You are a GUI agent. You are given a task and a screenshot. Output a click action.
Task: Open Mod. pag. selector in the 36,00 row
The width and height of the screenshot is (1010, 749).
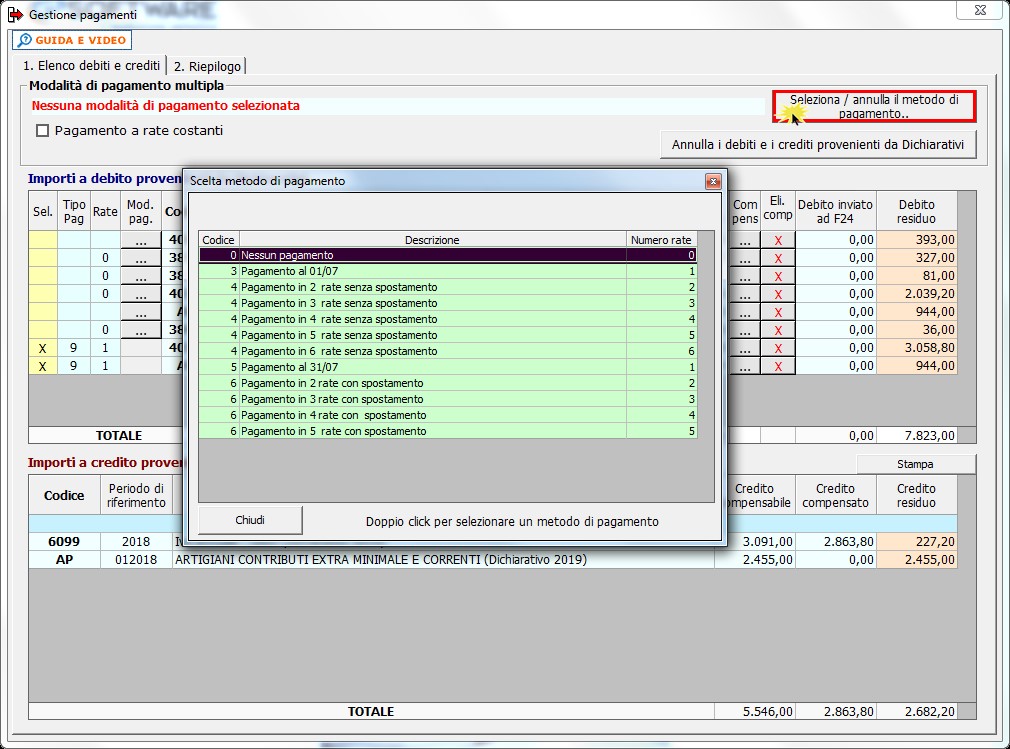point(140,330)
